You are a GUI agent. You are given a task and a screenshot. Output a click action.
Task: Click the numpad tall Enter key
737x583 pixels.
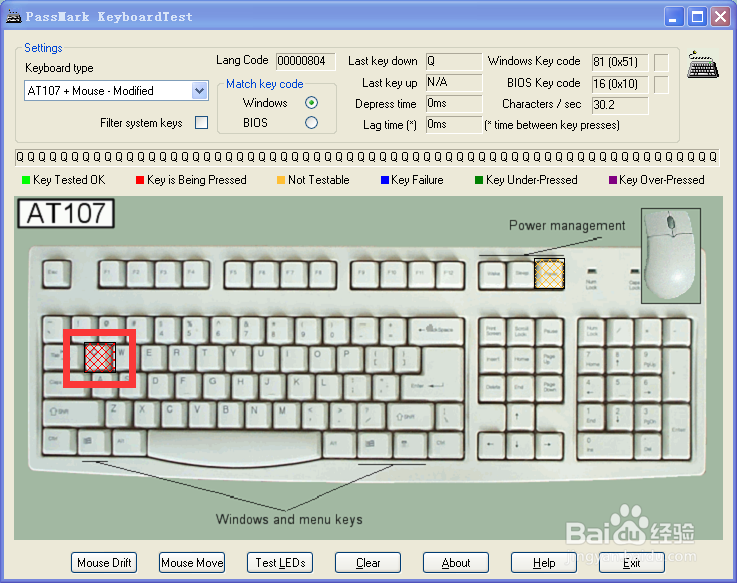677,431
